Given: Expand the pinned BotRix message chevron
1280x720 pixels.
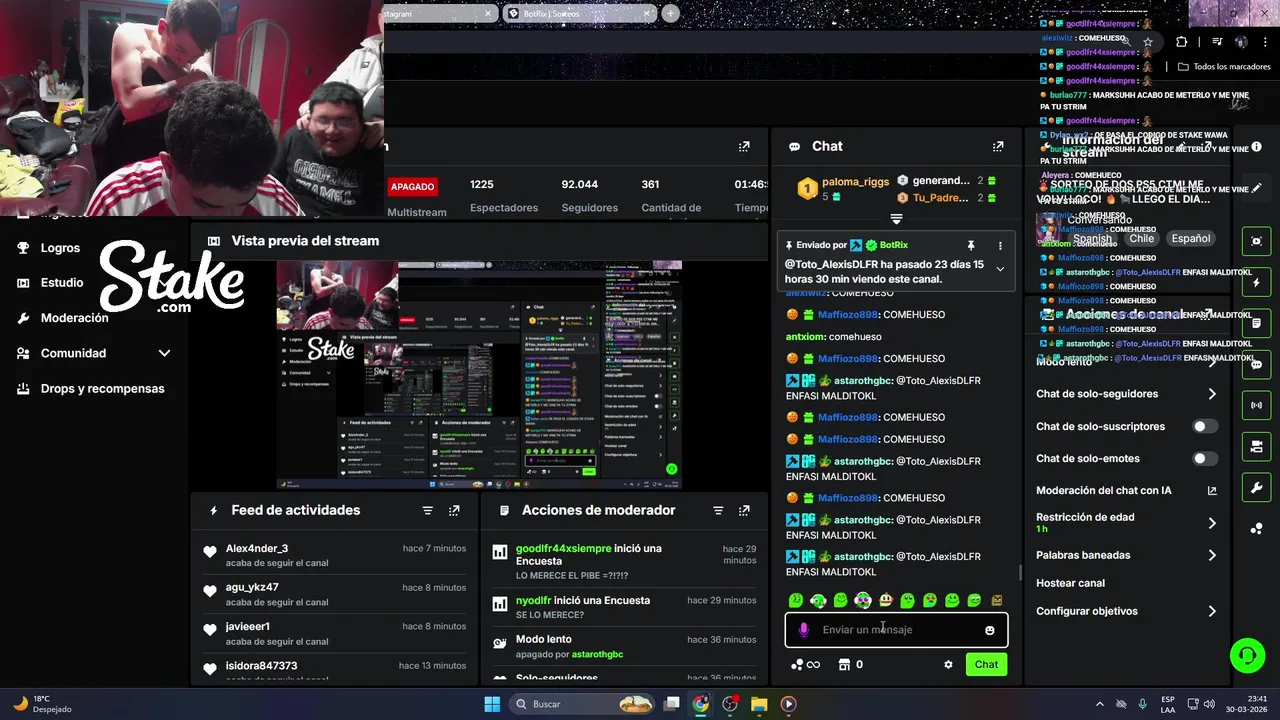Looking at the screenshot, I should coord(1001,269).
